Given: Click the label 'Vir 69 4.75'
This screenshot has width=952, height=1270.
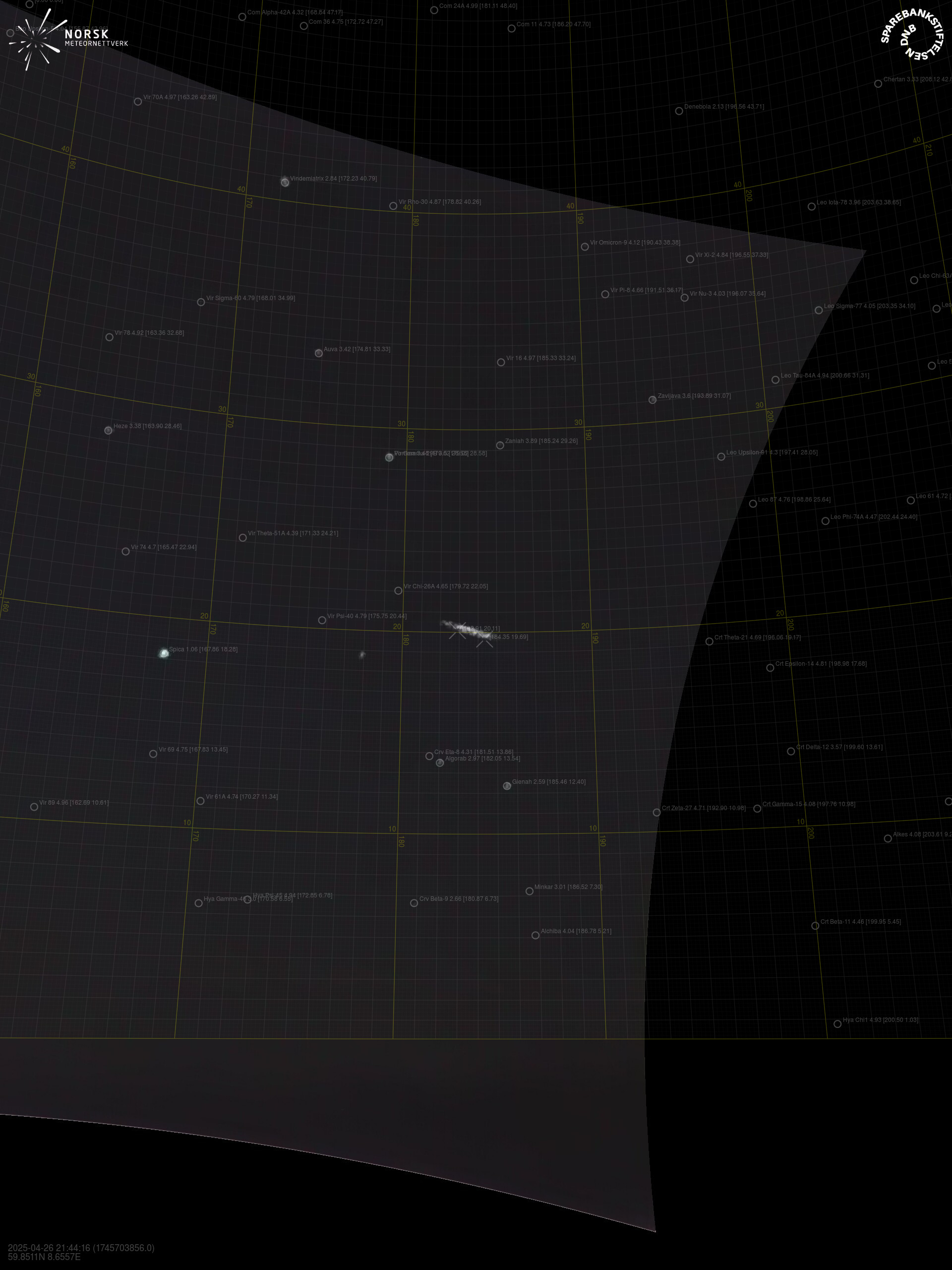Looking at the screenshot, I should pyautogui.click(x=173, y=750).
